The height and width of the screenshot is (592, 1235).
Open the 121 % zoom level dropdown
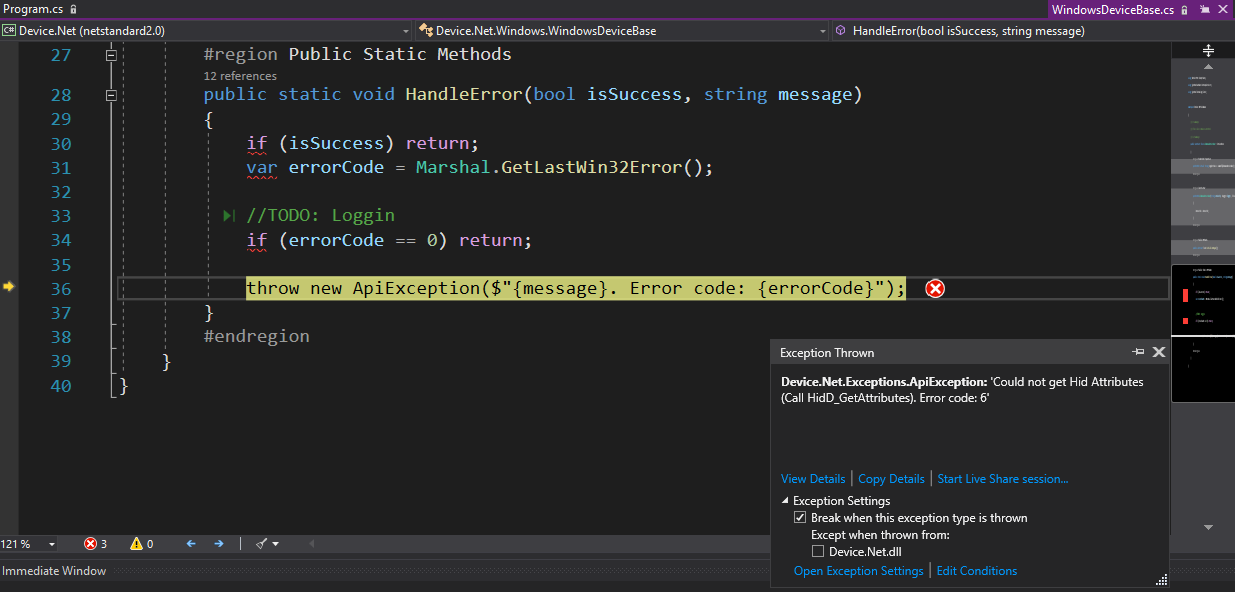[x=51, y=544]
